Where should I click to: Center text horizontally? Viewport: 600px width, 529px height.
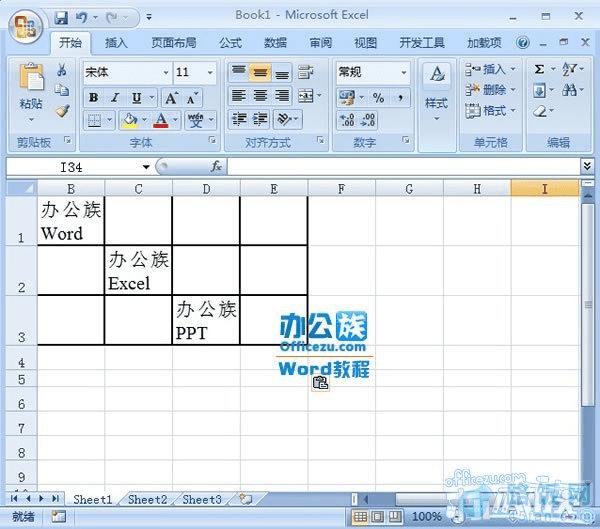point(261,96)
